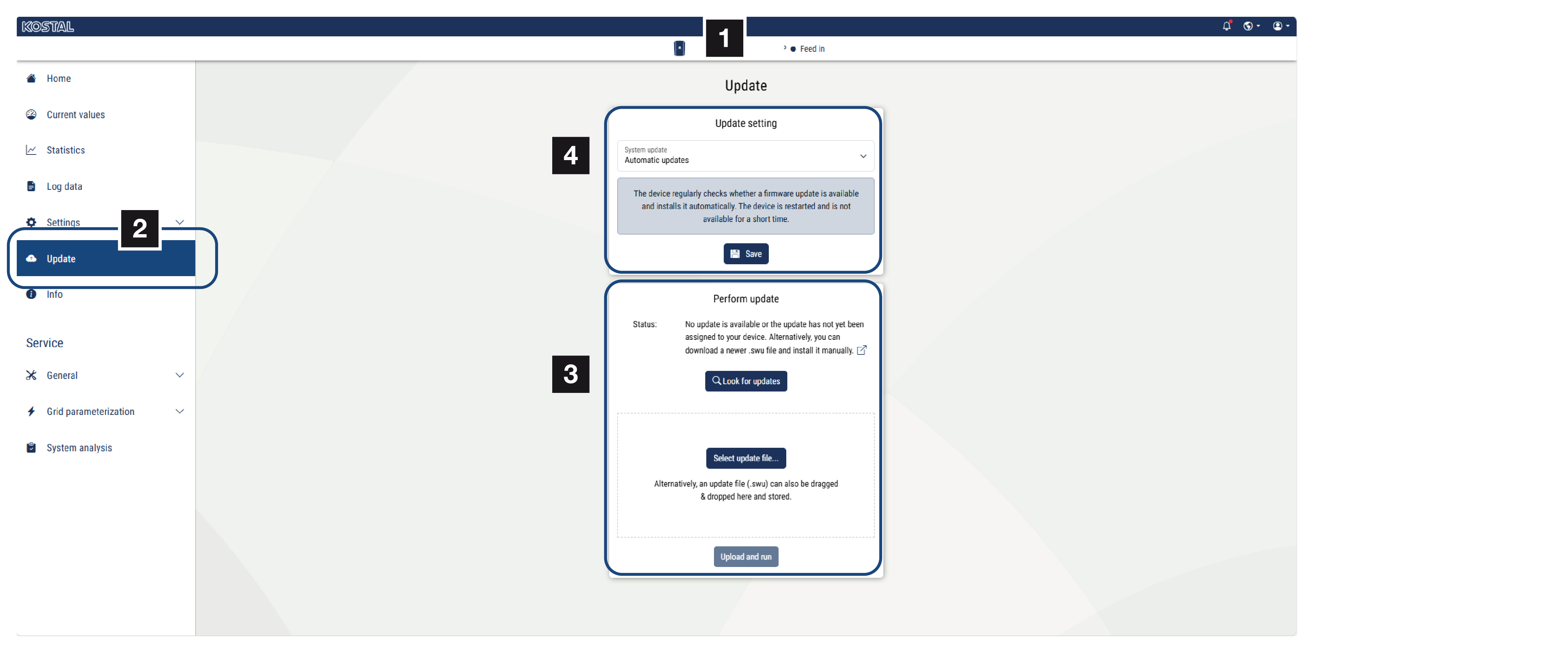Screen dimensions: 1568x661
Task: Click the inverter device icon in header
Action: click(679, 48)
